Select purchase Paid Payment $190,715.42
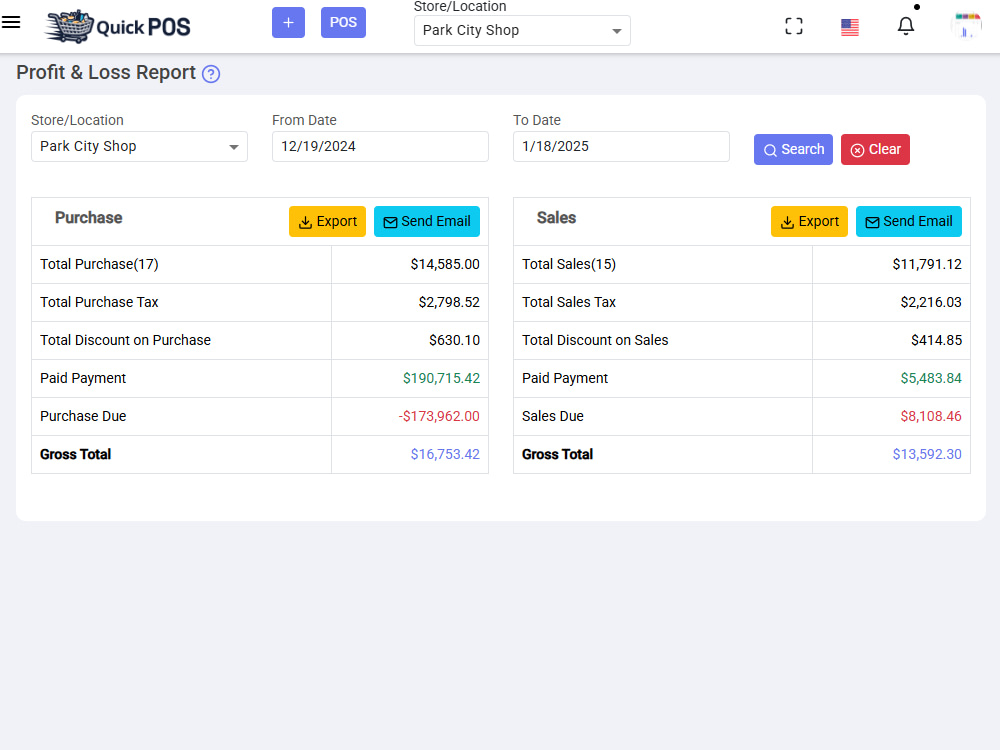 pyautogui.click(x=441, y=378)
